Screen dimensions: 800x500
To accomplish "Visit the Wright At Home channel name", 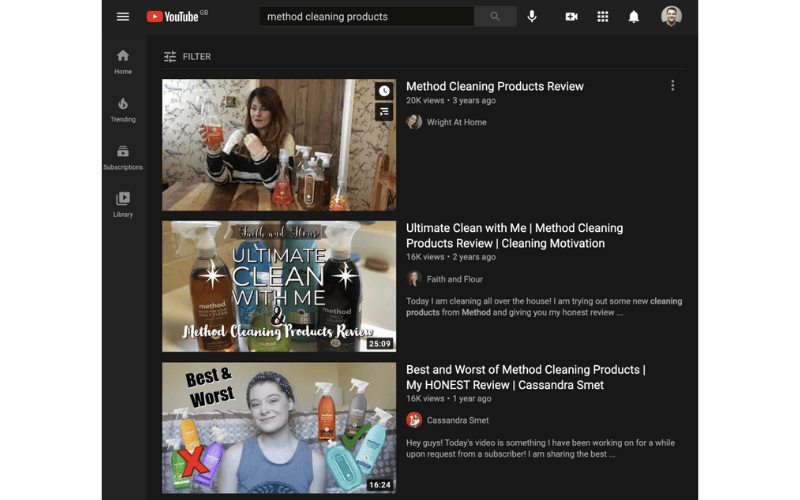I will (x=457, y=122).
